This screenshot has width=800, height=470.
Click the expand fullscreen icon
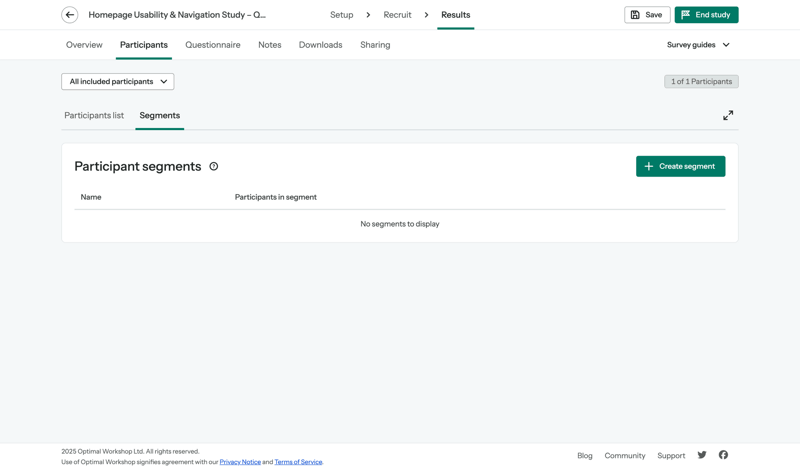pos(728,115)
